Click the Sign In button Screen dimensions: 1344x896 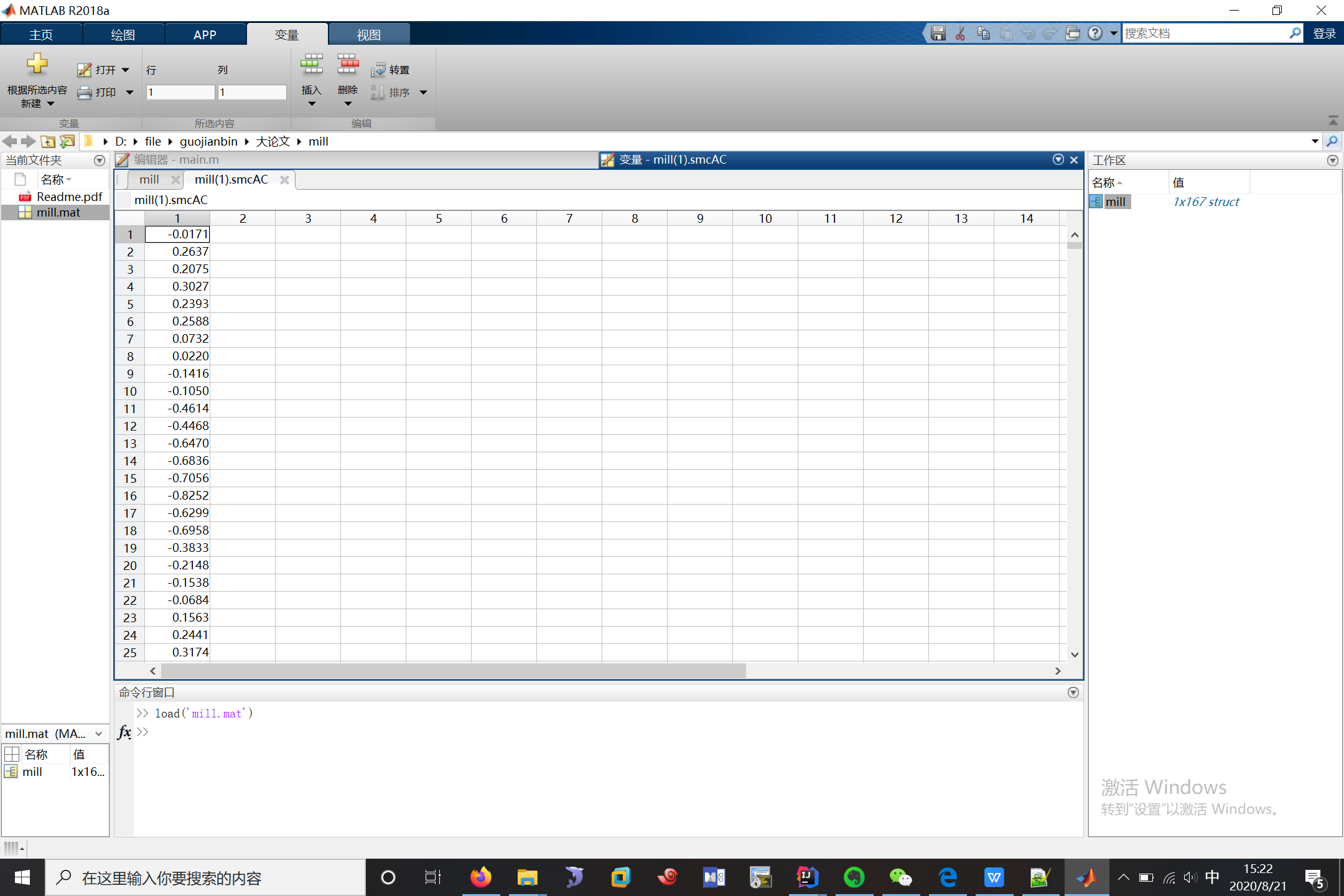[x=1324, y=34]
